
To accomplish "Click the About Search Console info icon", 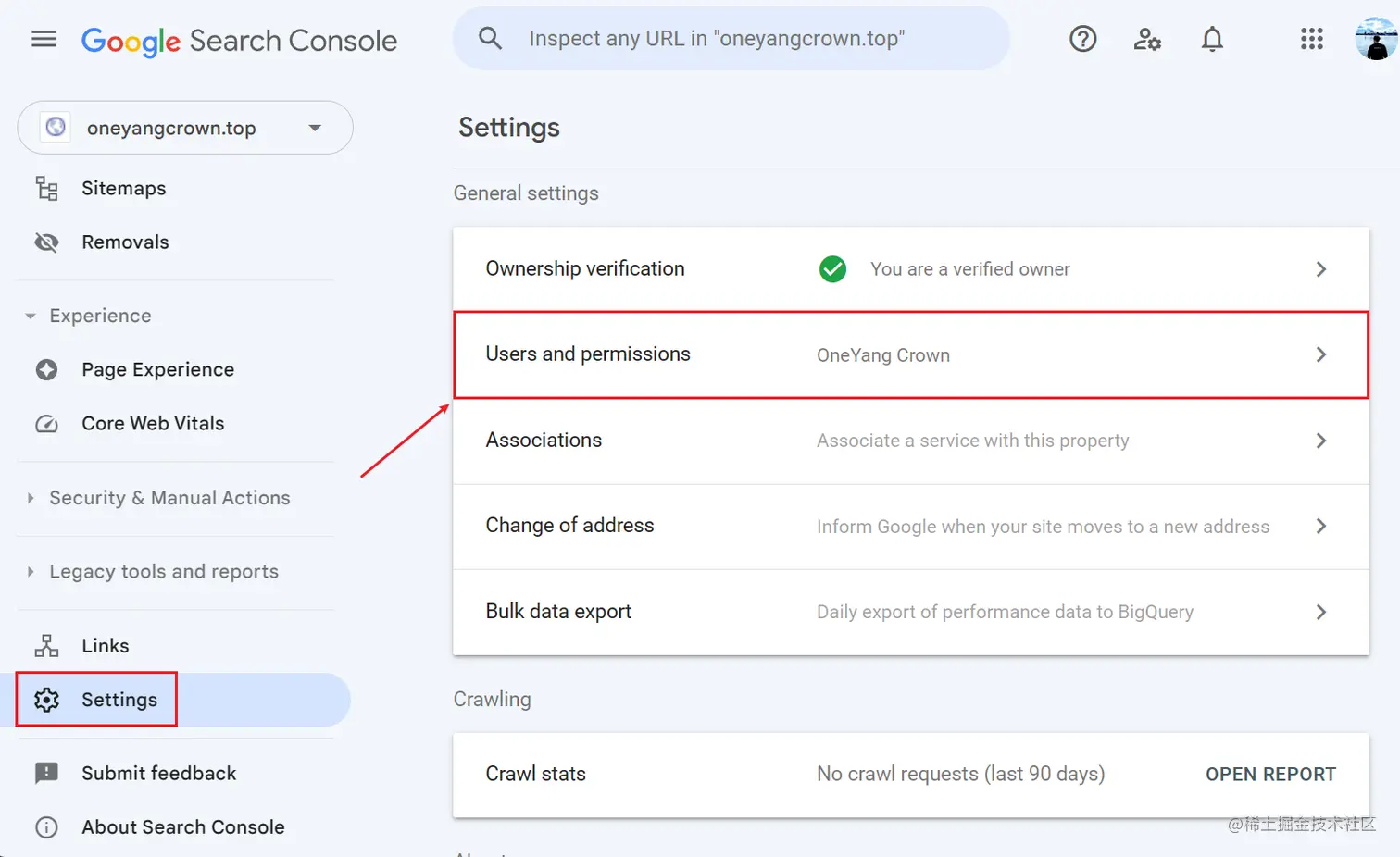I will click(x=46, y=826).
